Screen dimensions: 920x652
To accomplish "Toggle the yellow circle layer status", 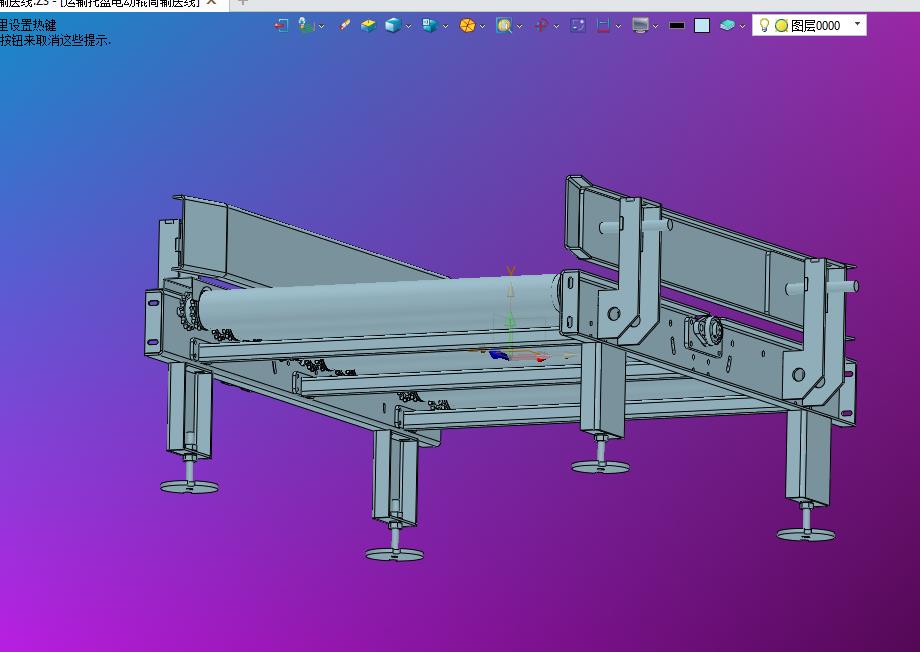I will [x=782, y=26].
